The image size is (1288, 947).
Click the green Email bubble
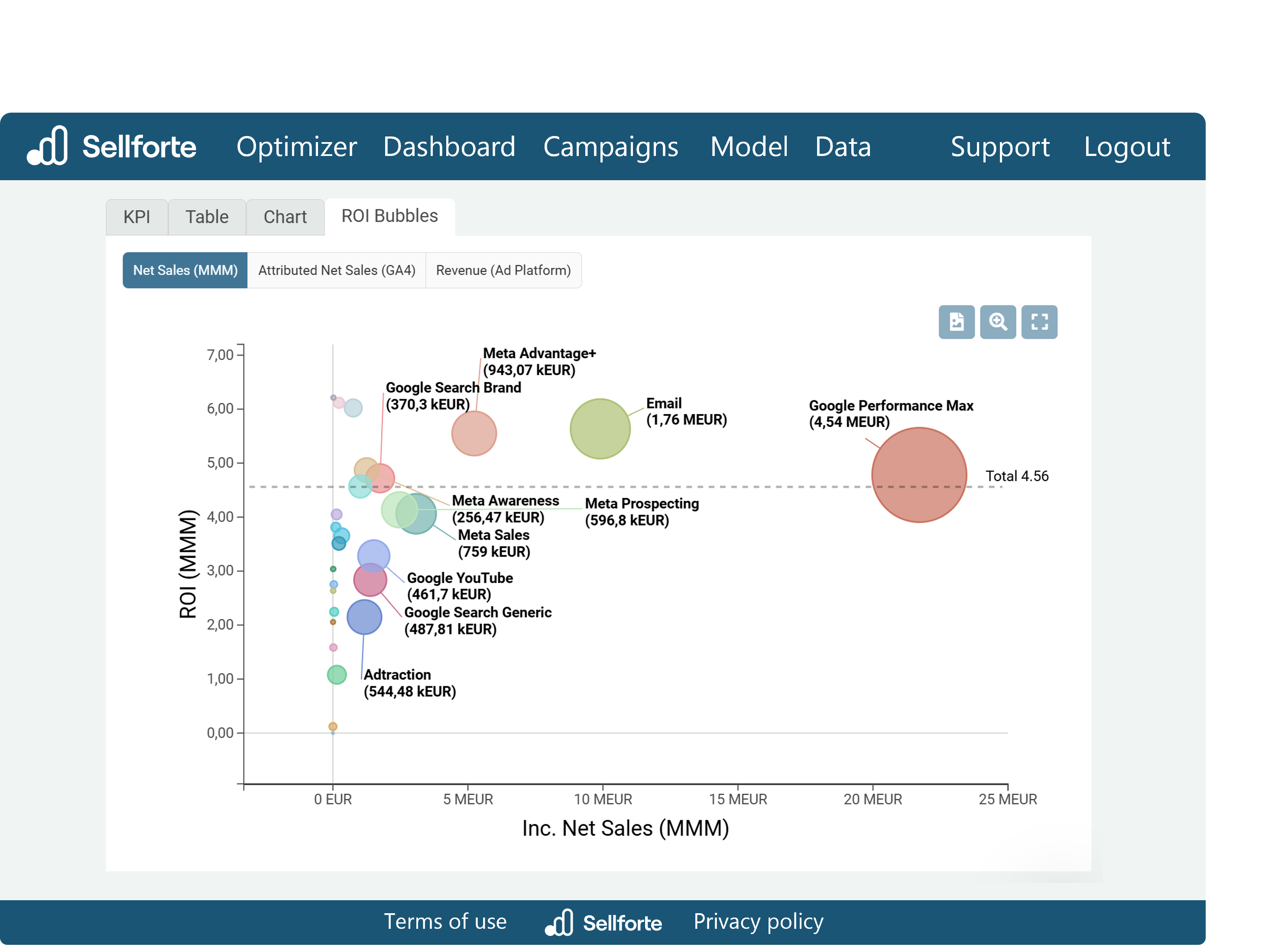point(600,428)
